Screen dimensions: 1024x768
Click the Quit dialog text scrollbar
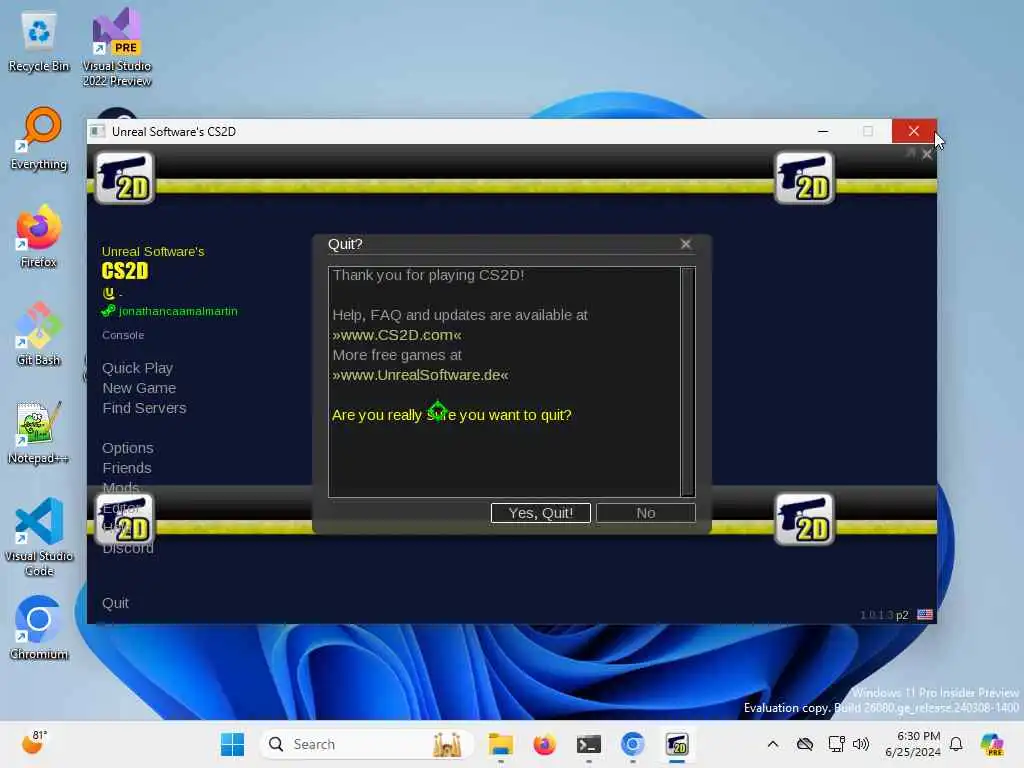coord(687,381)
